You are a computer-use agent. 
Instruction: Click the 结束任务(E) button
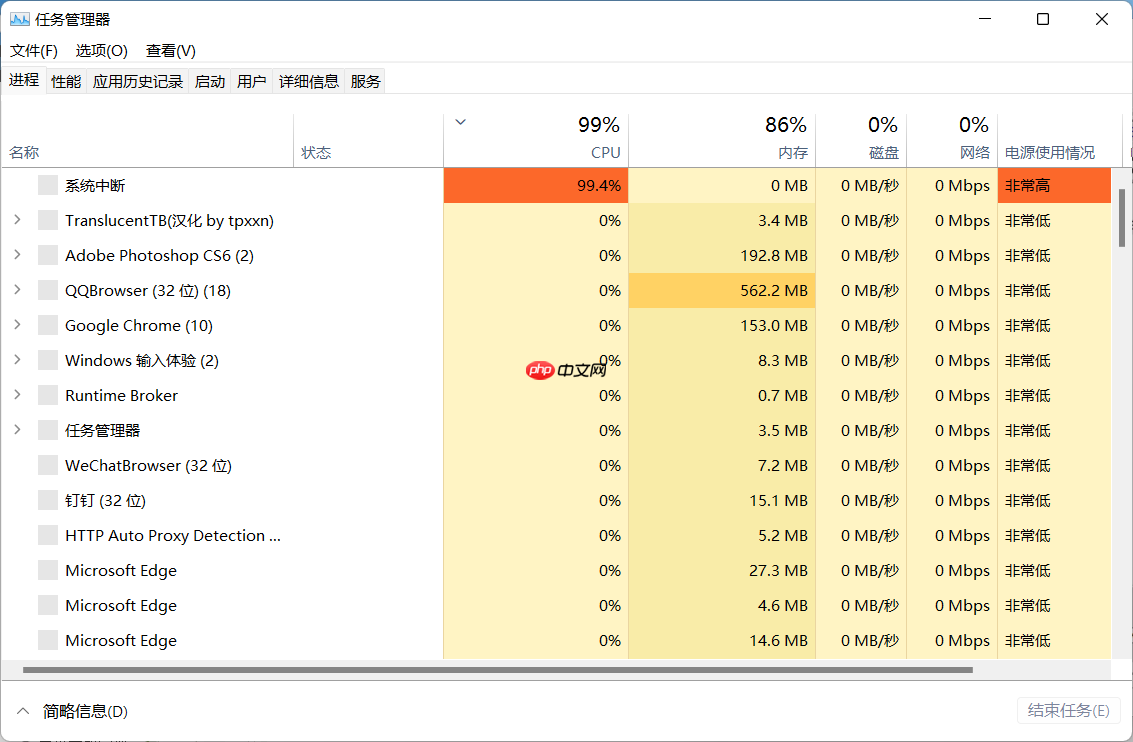[1069, 710]
